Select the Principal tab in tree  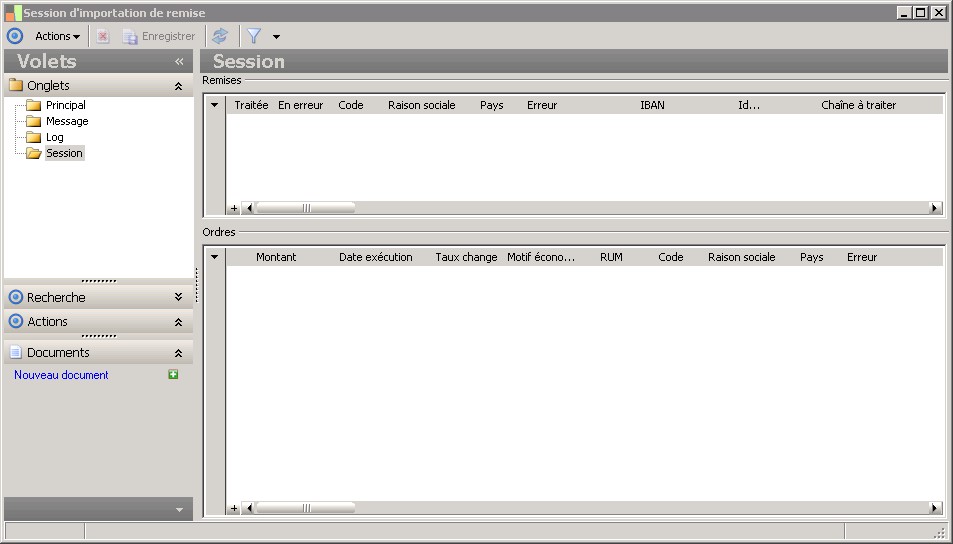point(66,105)
